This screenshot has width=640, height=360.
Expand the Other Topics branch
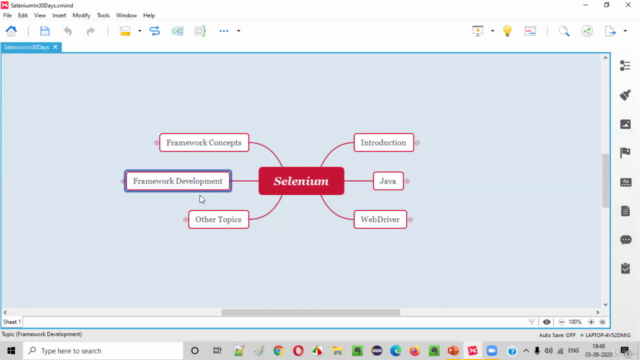pyautogui.click(x=185, y=220)
